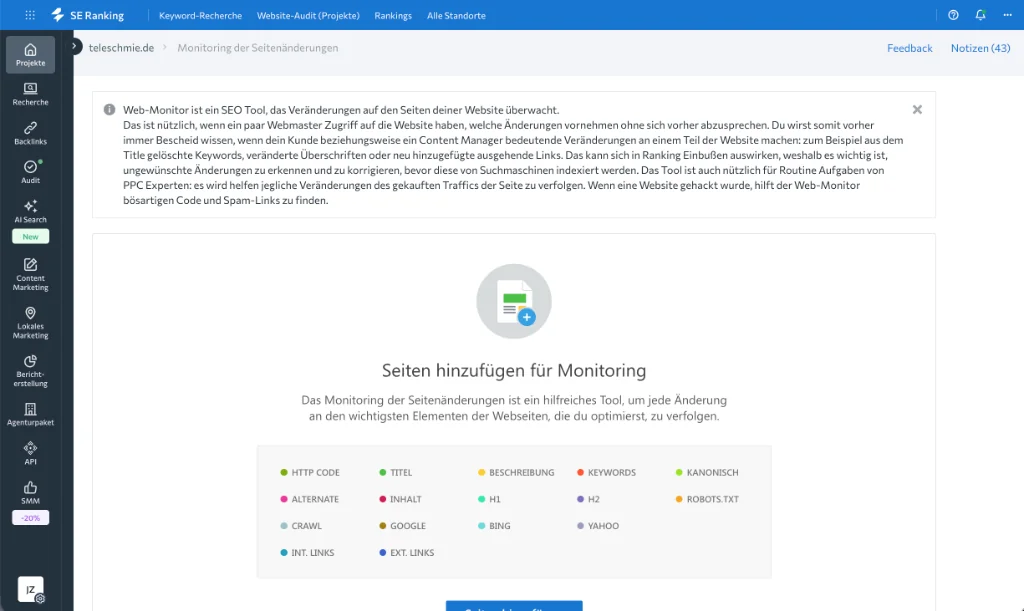
Task: Open Berichterstellung in the sidebar
Action: pyautogui.click(x=31, y=371)
